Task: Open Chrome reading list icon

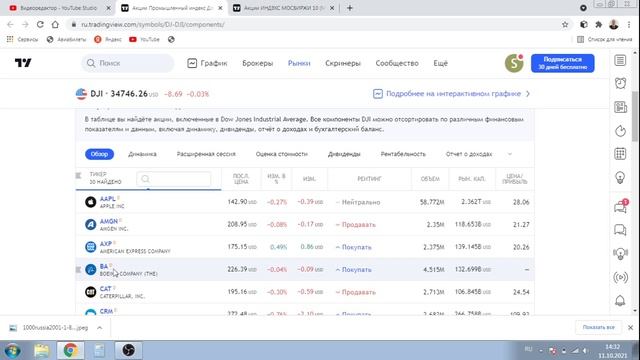Action: point(580,40)
